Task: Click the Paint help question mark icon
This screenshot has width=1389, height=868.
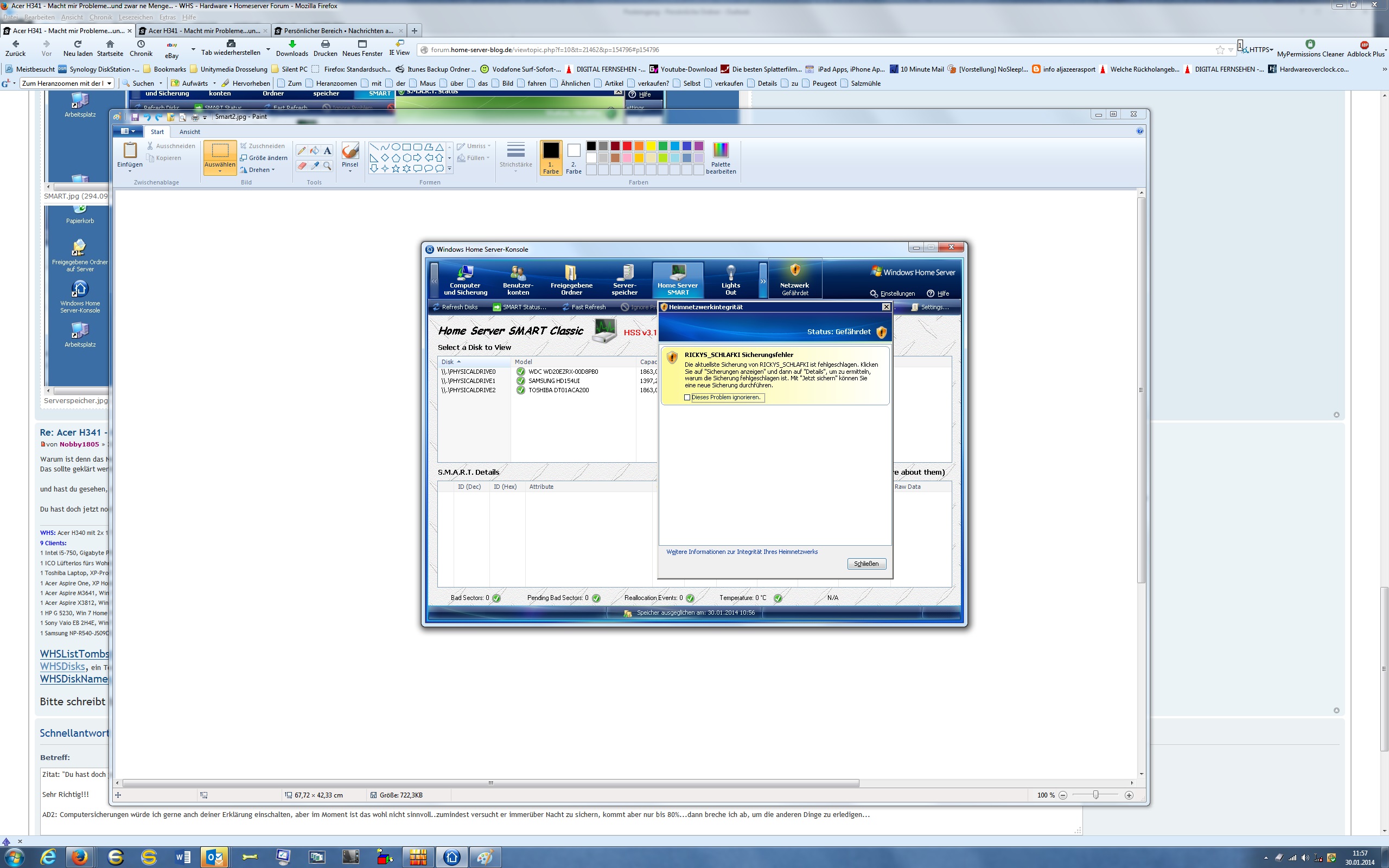Action: 1140,131
